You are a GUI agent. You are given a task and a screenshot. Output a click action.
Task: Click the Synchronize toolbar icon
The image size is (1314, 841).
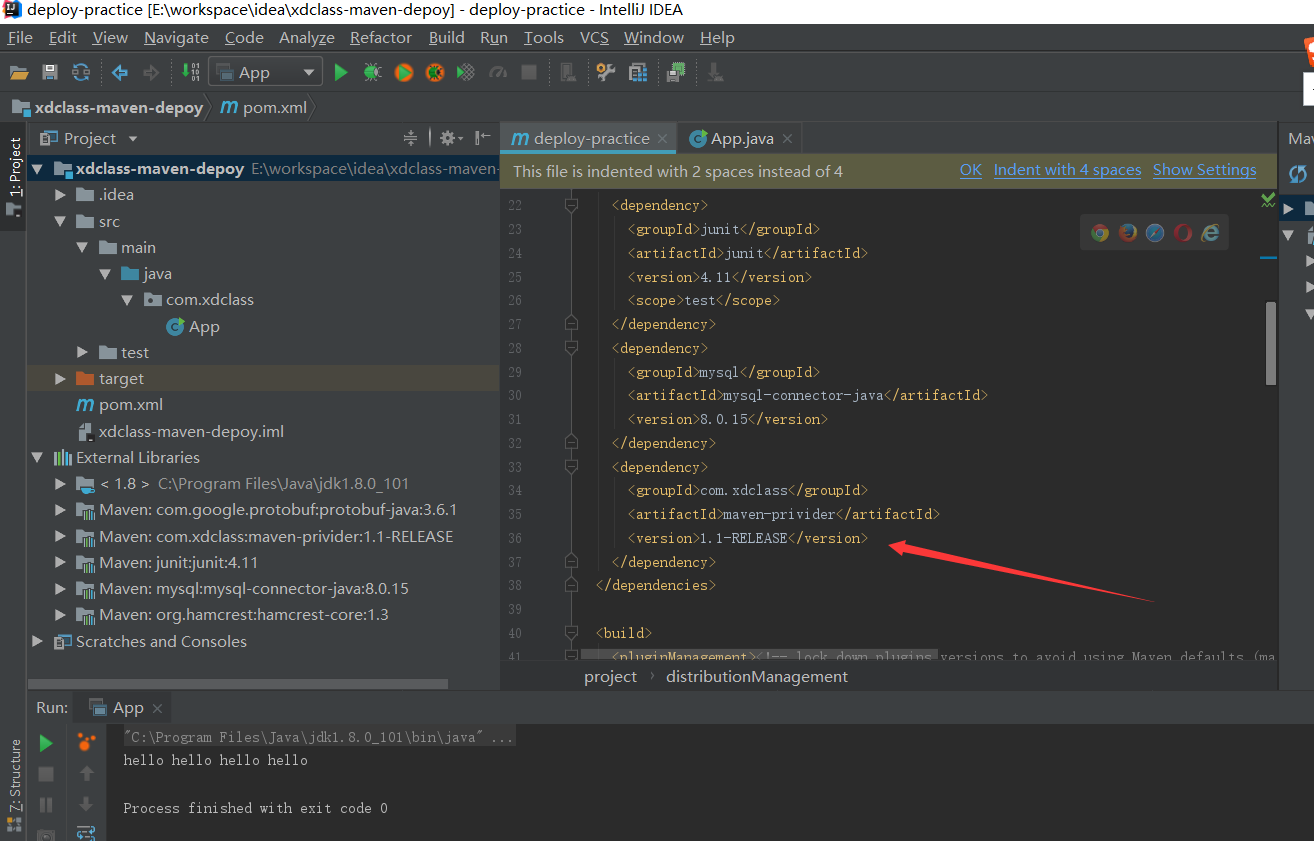click(x=82, y=72)
